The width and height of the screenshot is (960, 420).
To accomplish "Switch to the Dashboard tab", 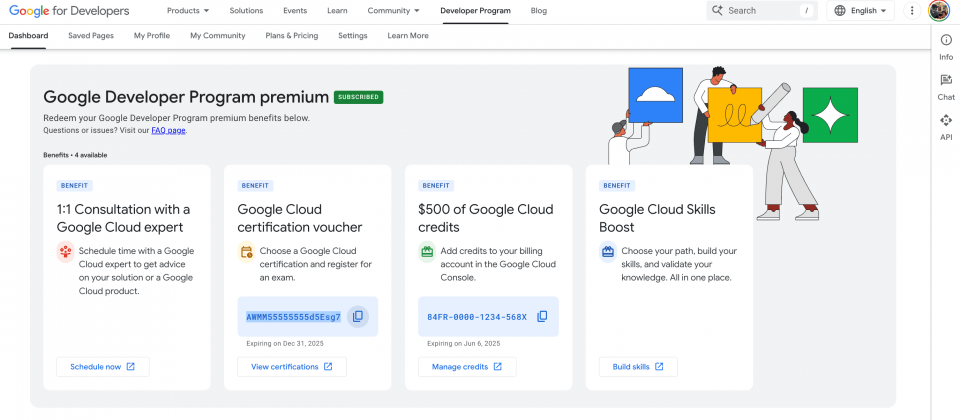I will point(28,36).
